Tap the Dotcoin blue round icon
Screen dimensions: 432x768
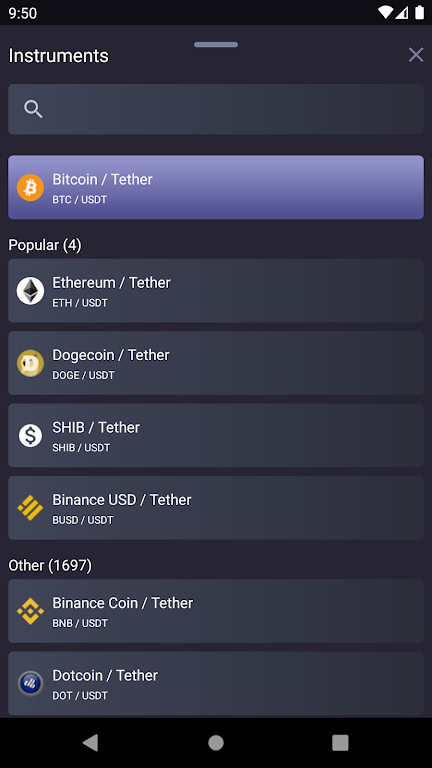pos(30,683)
